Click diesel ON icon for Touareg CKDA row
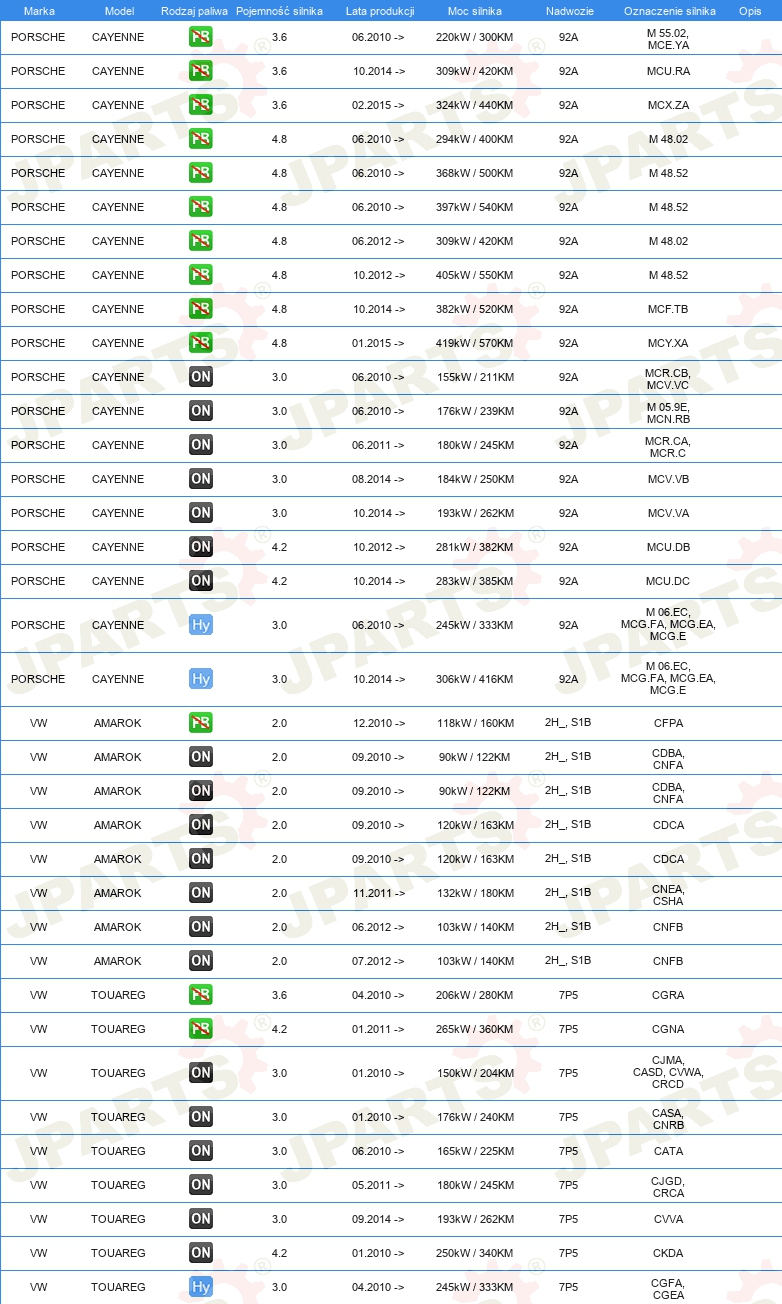 click(x=201, y=1253)
